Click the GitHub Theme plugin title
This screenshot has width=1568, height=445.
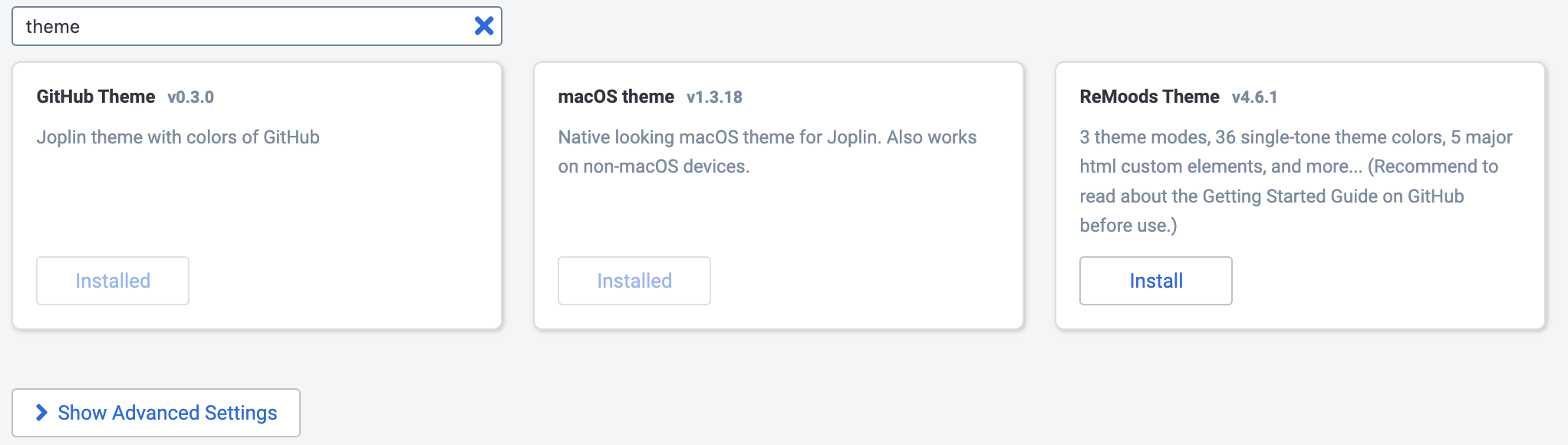point(96,97)
